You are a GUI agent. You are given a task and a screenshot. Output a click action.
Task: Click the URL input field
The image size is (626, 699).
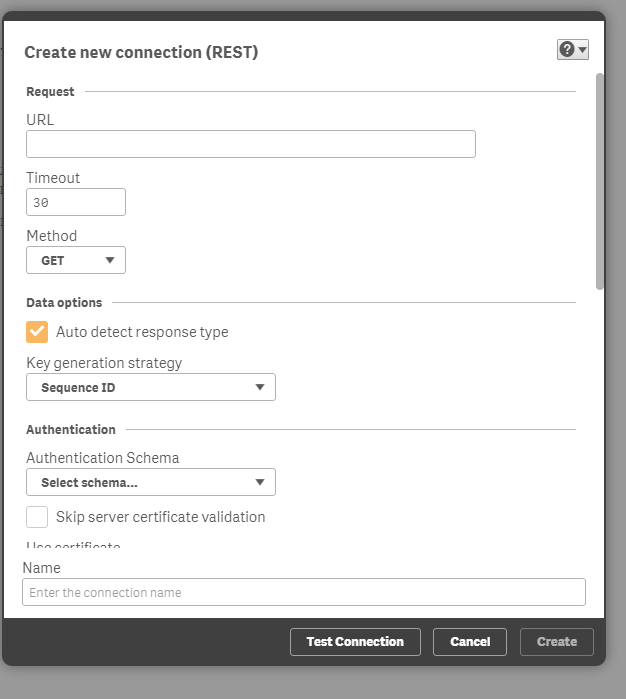point(250,144)
